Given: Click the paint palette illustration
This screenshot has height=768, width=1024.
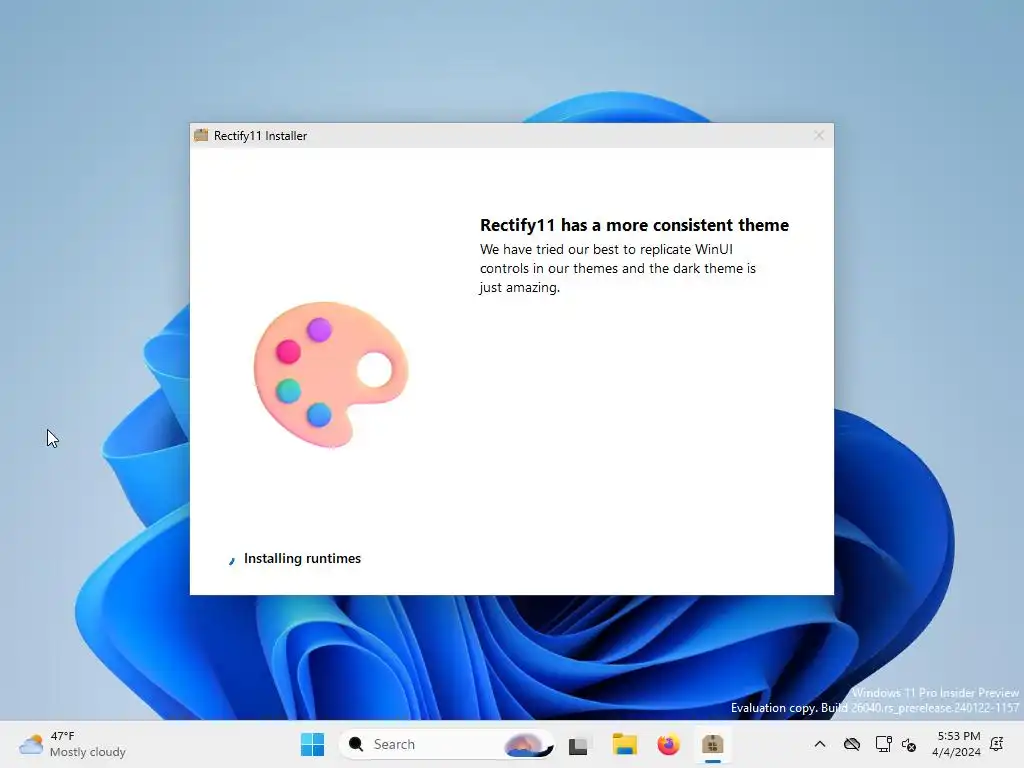Looking at the screenshot, I should click(330, 374).
